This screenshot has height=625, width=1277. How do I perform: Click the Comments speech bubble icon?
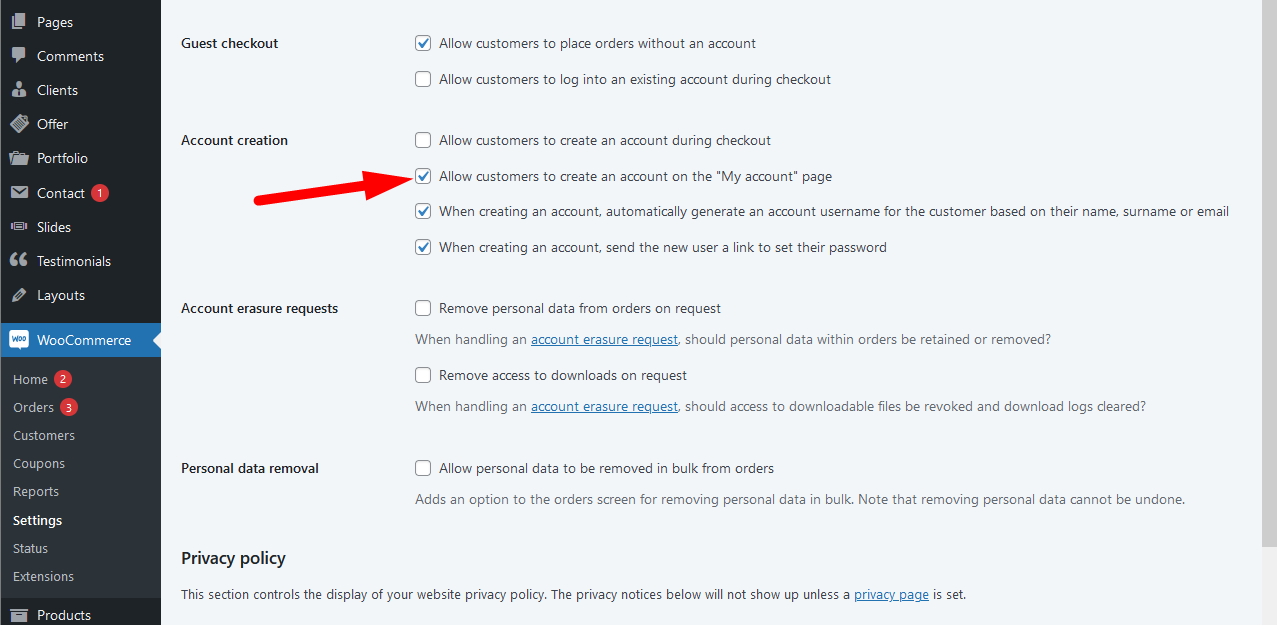(19, 56)
